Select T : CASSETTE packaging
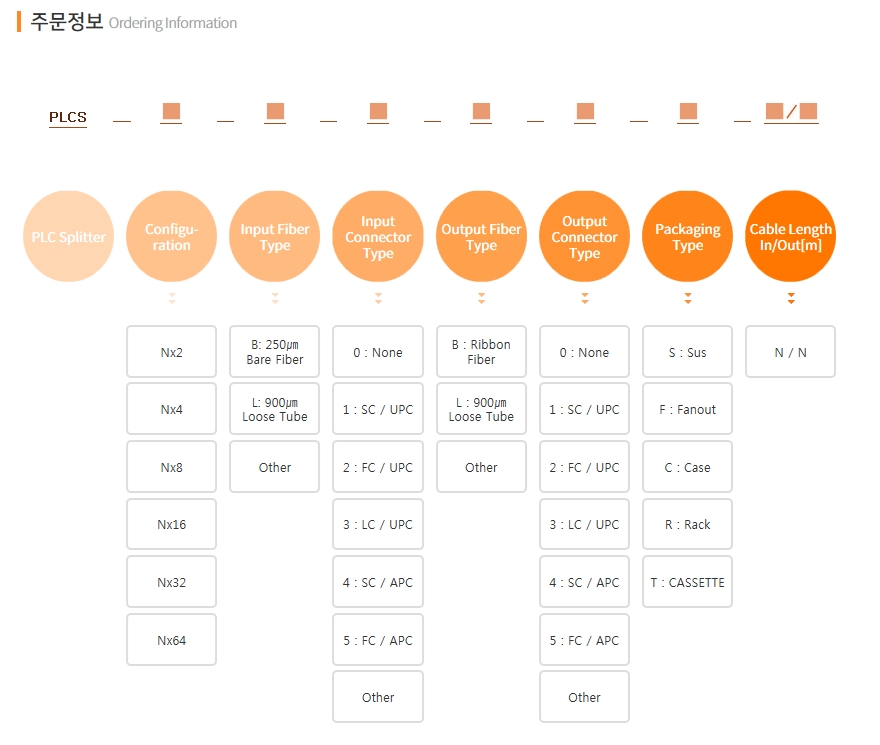 click(688, 582)
